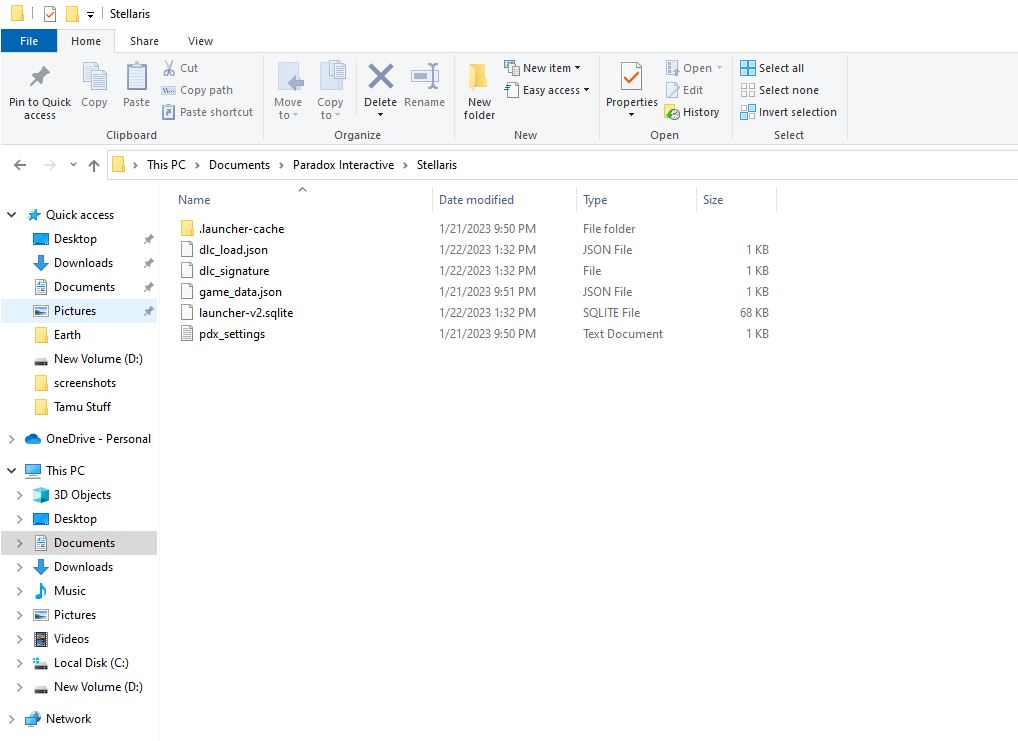Click the Paste clipboard icon
The width and height of the screenshot is (1018, 741).
(136, 77)
